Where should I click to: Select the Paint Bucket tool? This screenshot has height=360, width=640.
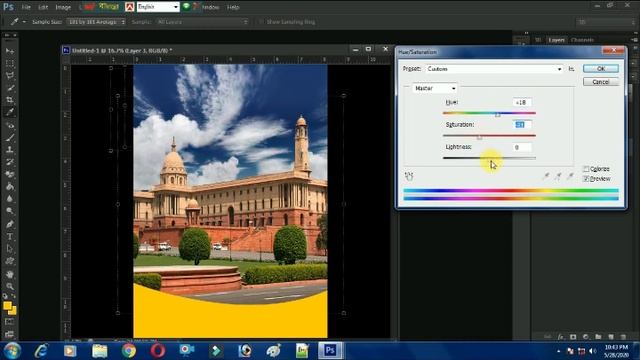(x=10, y=187)
